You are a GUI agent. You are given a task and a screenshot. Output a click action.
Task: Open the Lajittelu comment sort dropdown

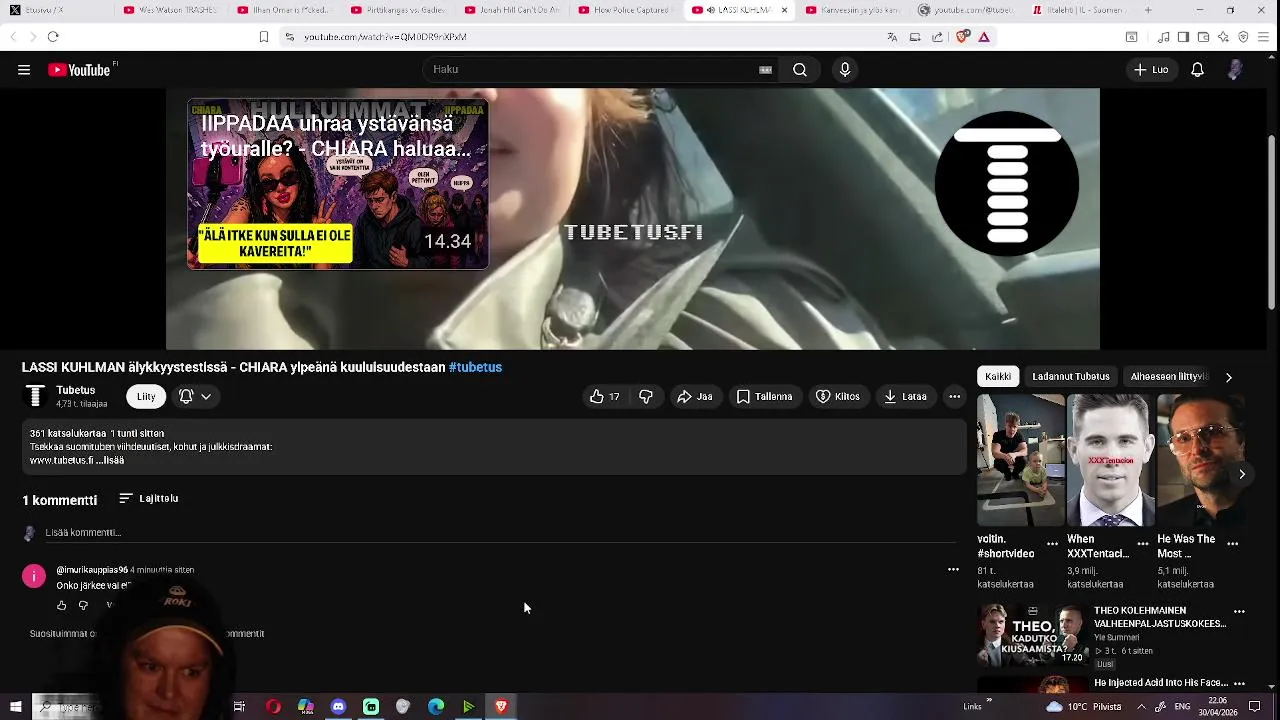coord(148,498)
